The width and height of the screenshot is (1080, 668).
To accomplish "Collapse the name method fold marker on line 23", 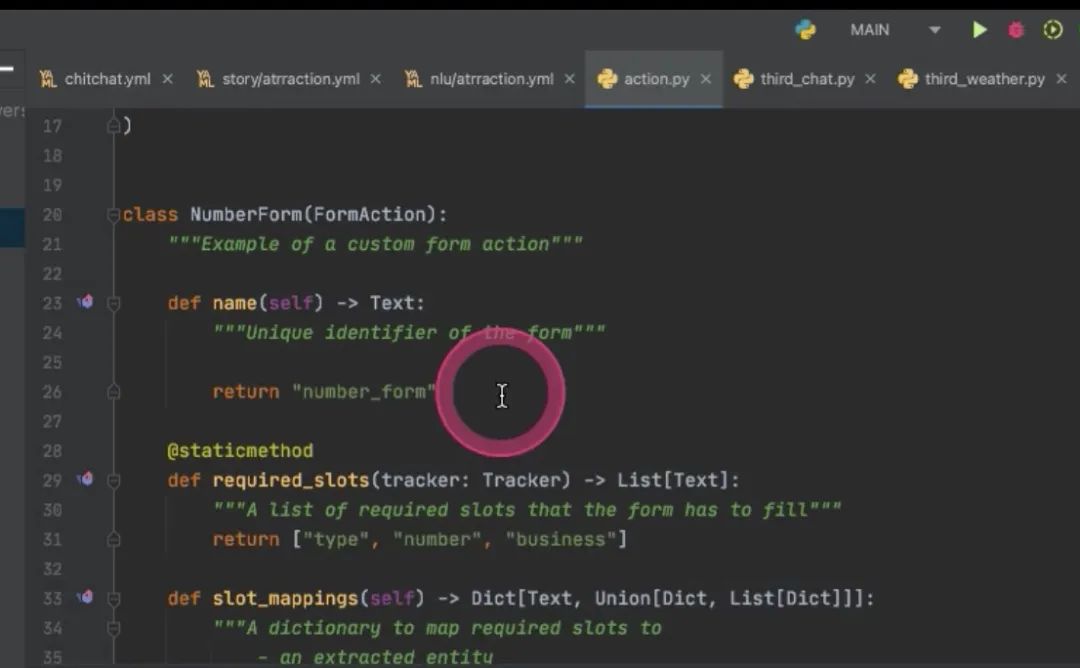I will coord(114,303).
